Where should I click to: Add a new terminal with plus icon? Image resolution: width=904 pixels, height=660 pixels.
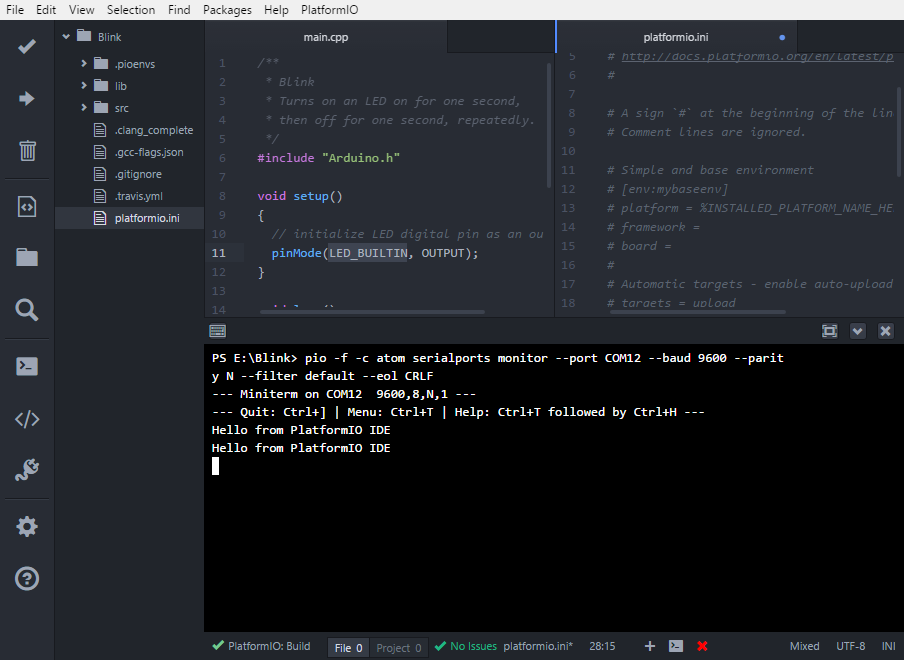[650, 646]
